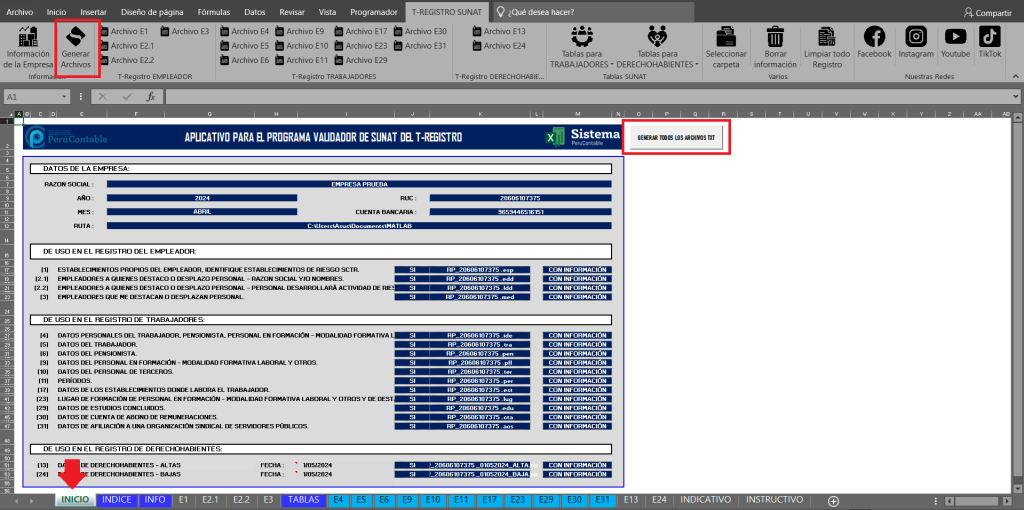
Task: Open the Facebook link icon
Action: [x=874, y=42]
